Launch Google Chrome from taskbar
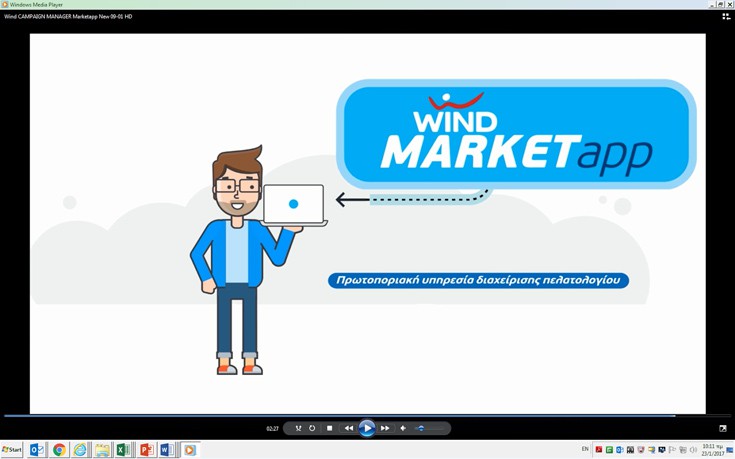 [59, 450]
